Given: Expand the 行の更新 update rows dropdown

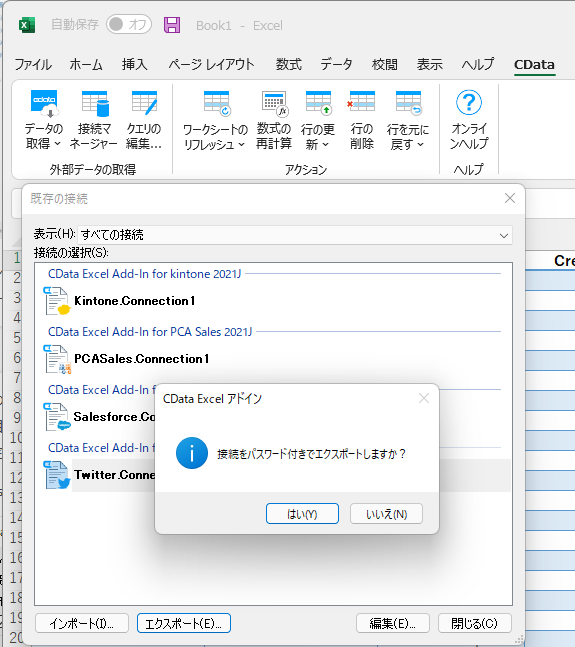Looking at the screenshot, I should 325,144.
